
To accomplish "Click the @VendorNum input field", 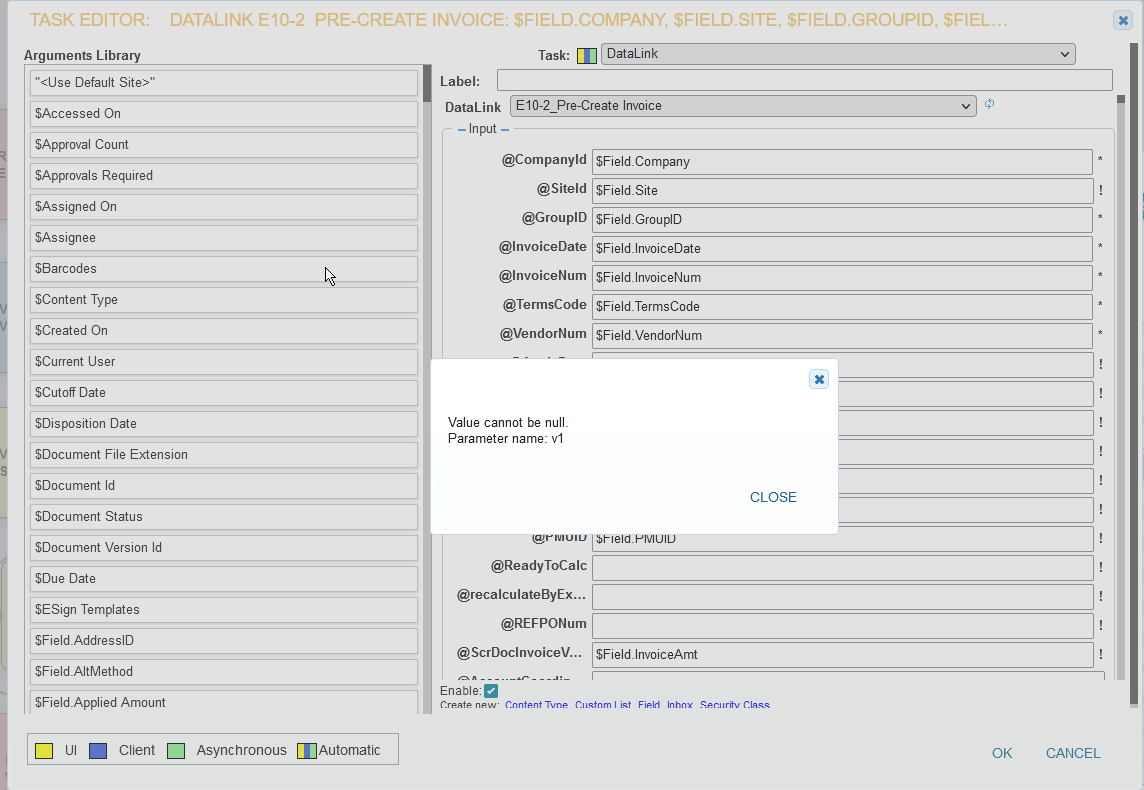I will pos(842,336).
